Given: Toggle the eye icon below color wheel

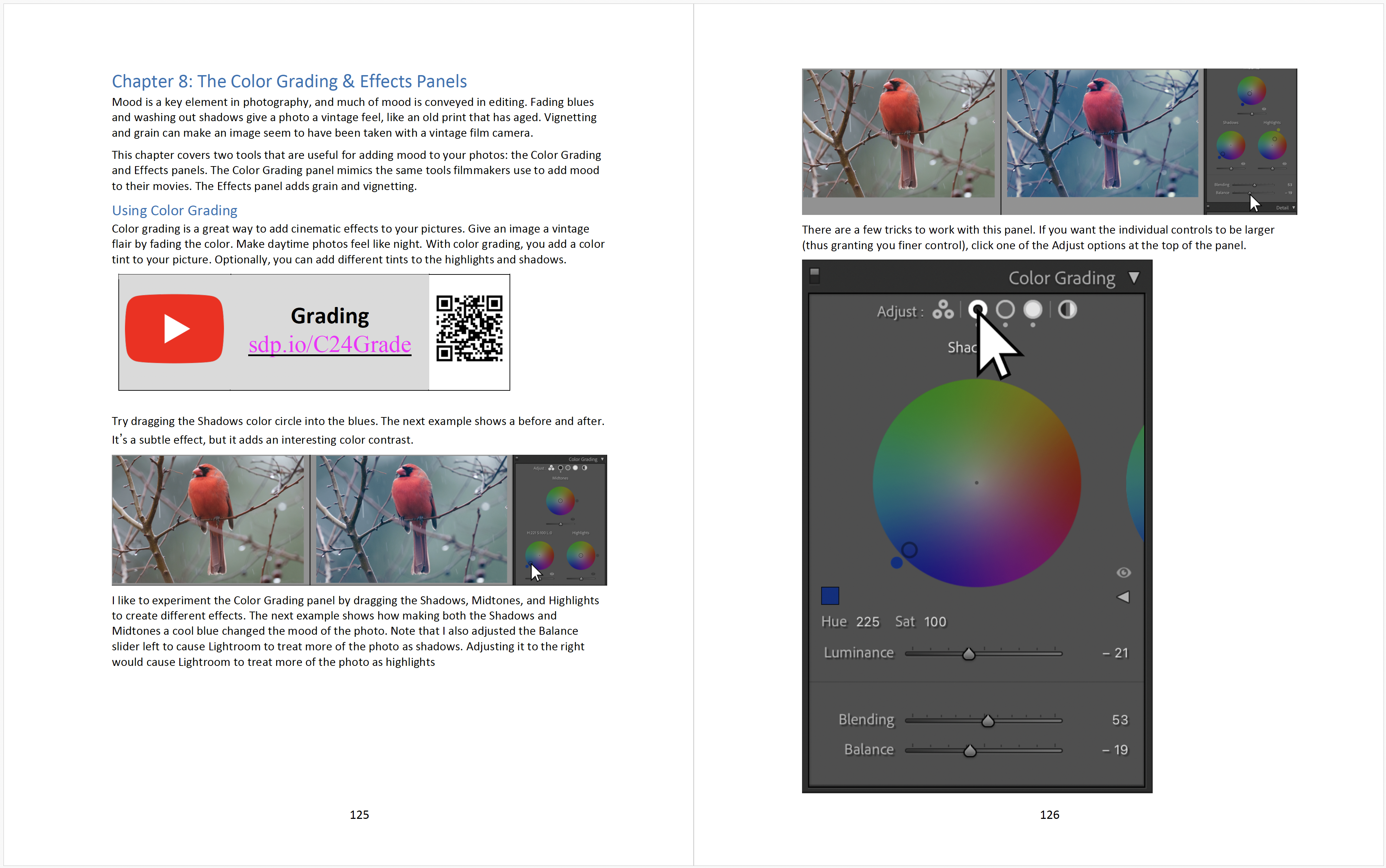Looking at the screenshot, I should [x=1123, y=572].
